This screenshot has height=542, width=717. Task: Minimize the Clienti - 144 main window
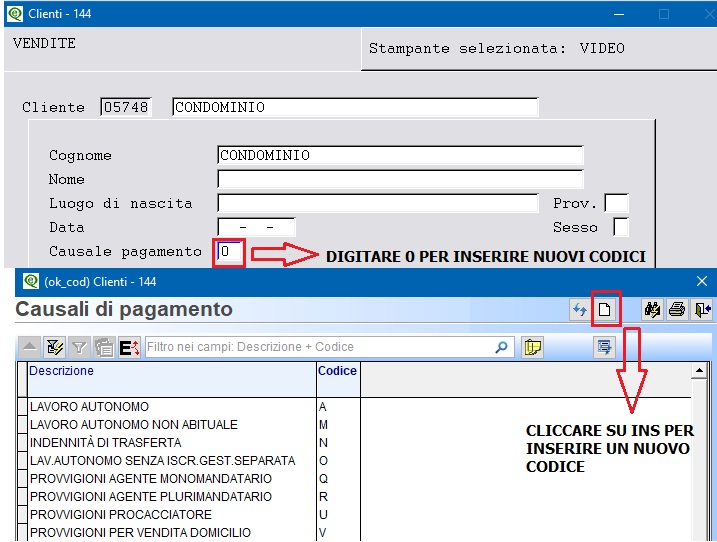[x=619, y=14]
